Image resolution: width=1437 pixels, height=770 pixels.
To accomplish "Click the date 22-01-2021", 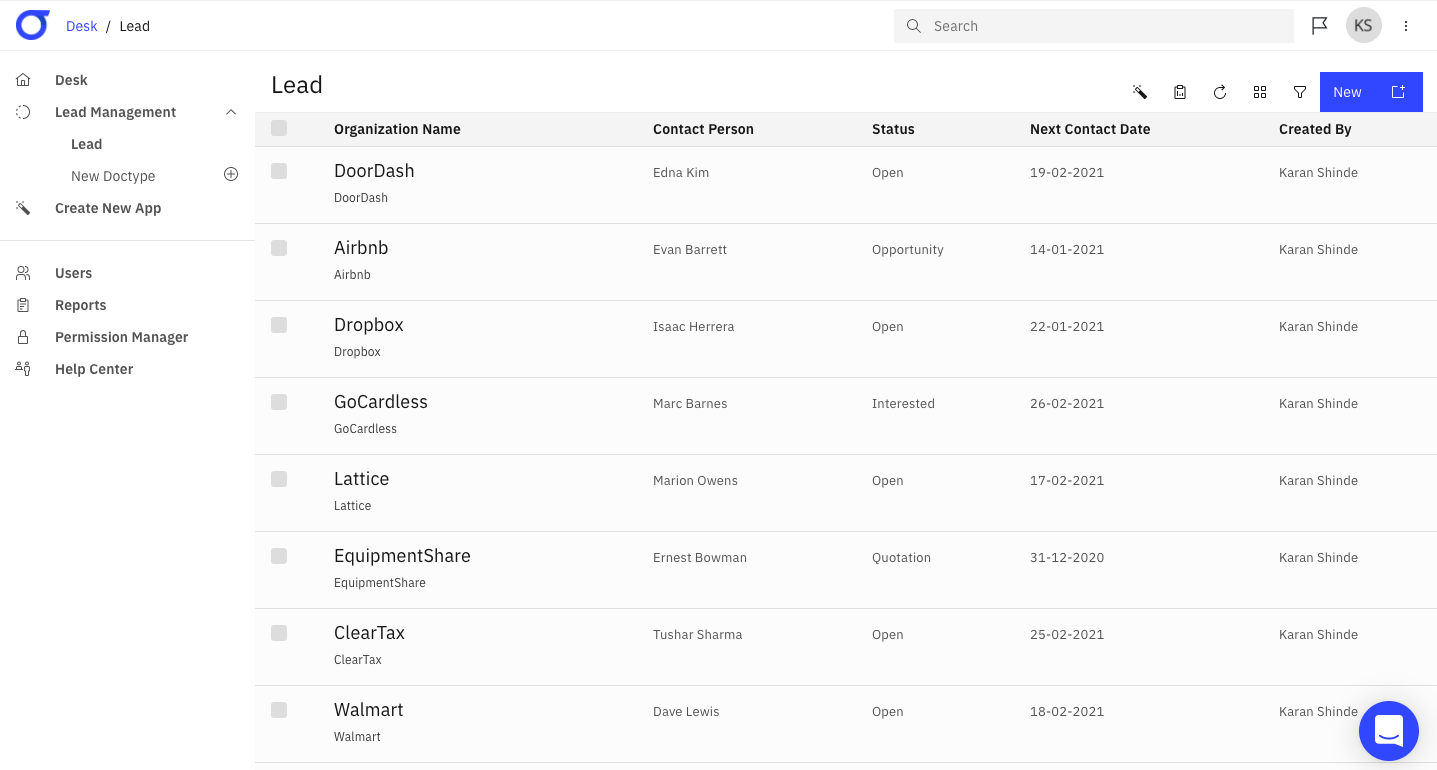I will click(x=1067, y=327).
